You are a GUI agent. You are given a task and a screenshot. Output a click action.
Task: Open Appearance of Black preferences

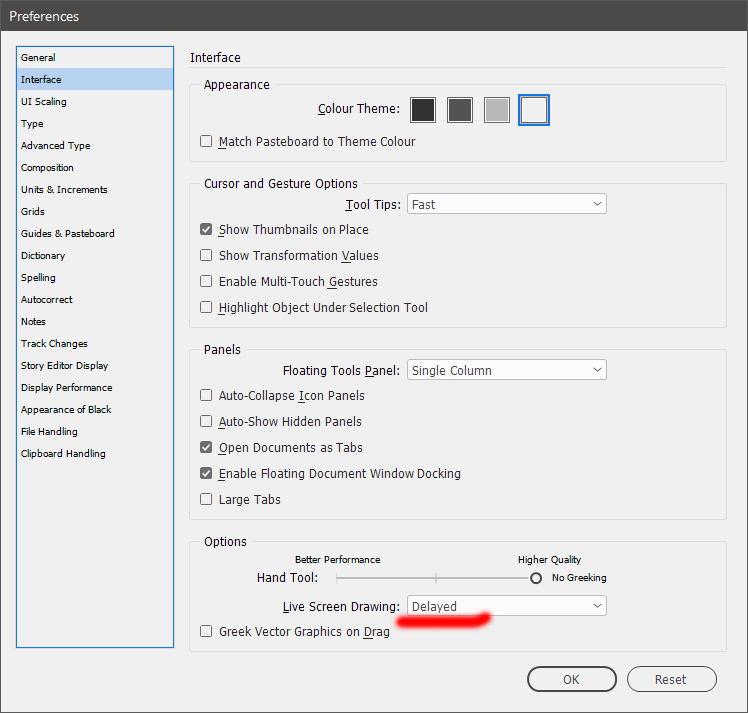pyautogui.click(x=95, y=409)
